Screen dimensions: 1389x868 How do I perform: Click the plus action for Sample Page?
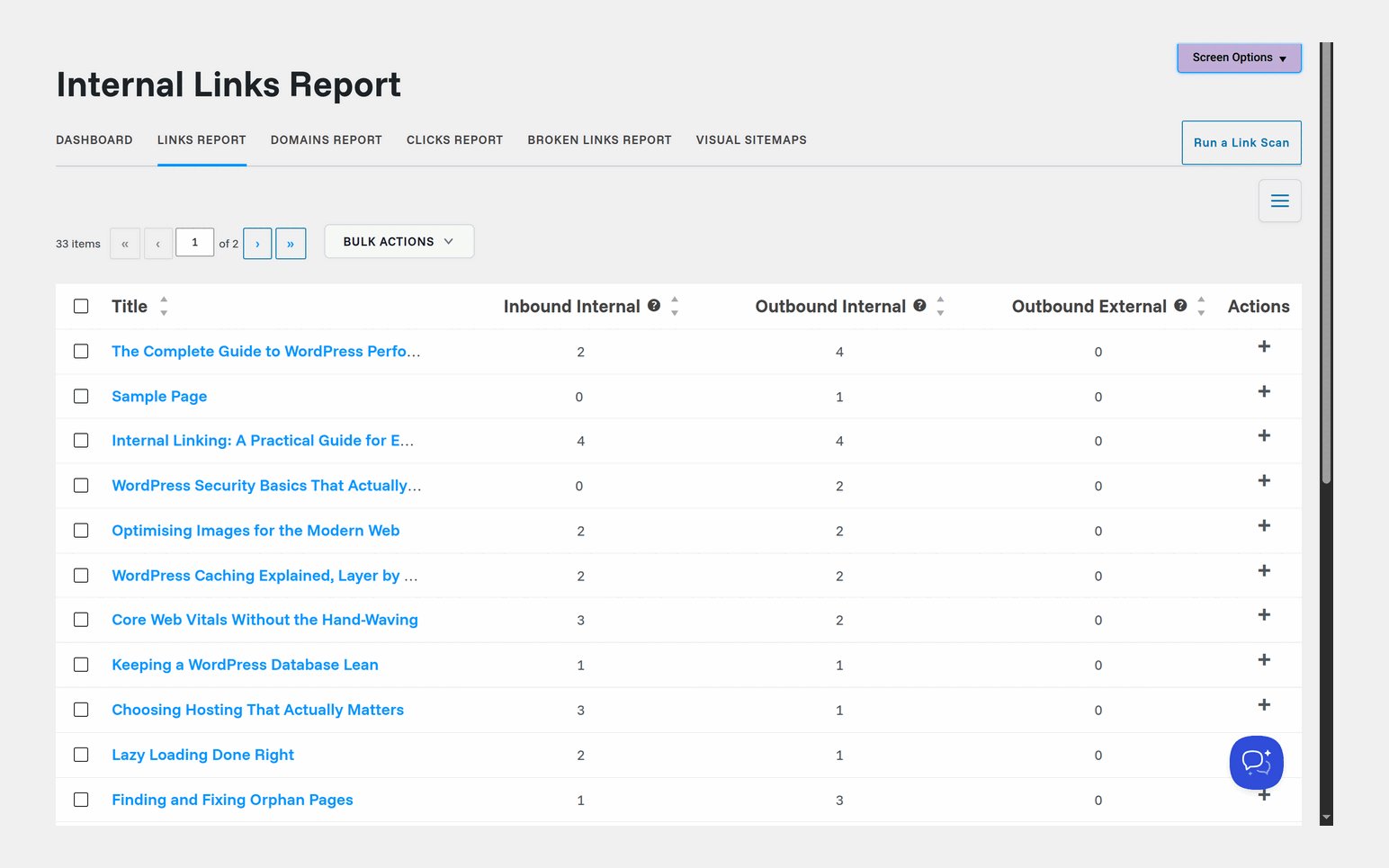click(x=1264, y=391)
